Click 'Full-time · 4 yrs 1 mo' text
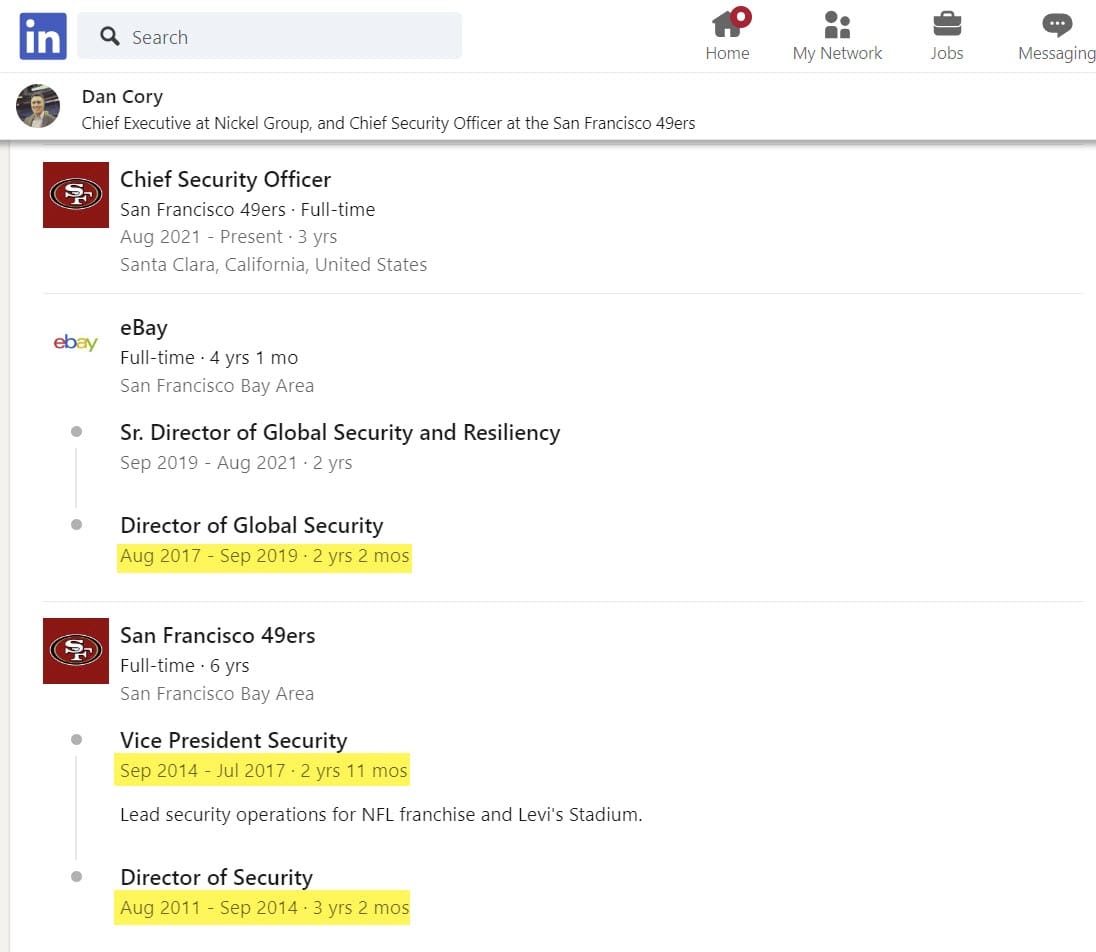Screen dimensions: 1096x952 tap(209, 358)
